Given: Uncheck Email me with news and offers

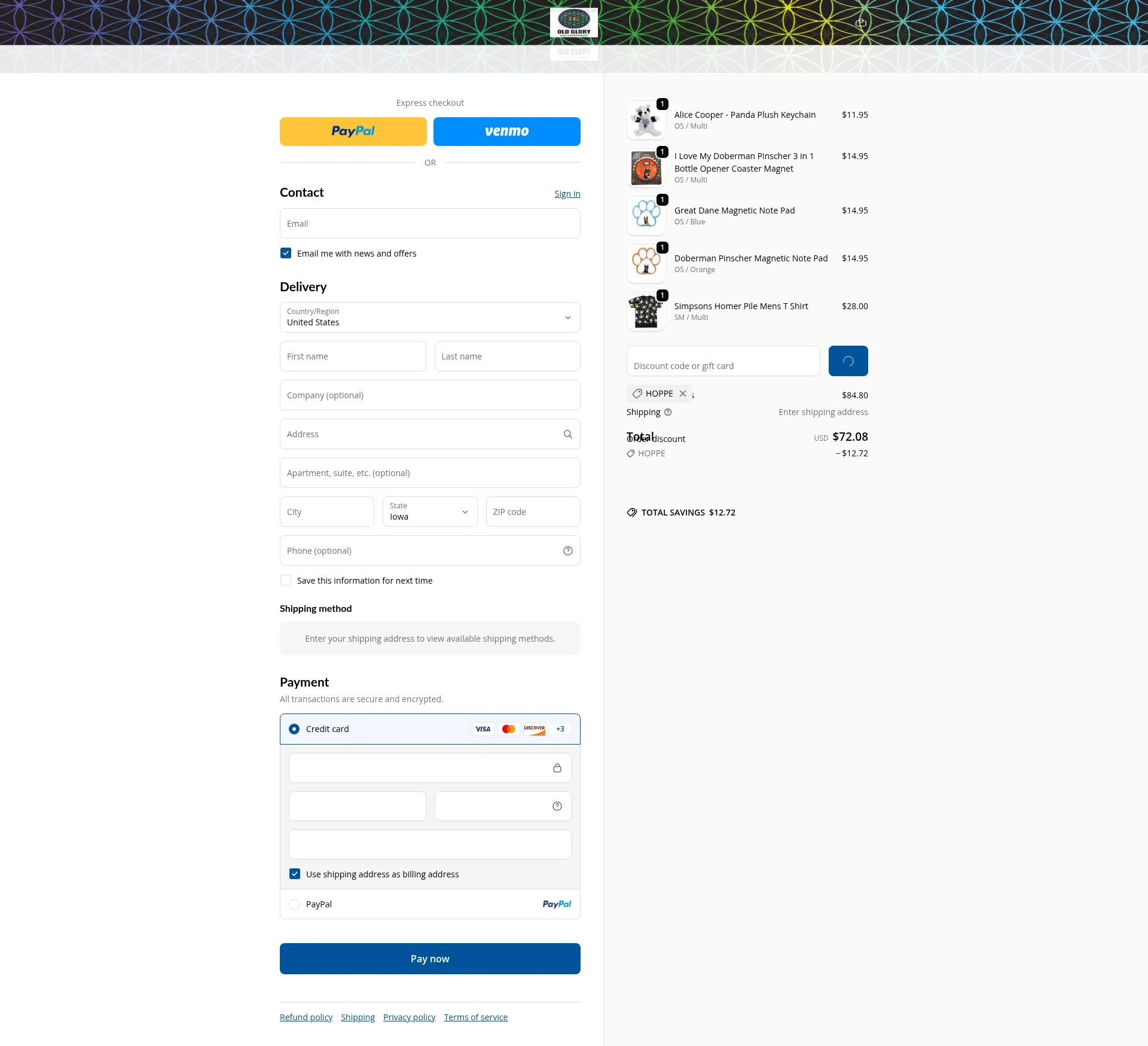Looking at the screenshot, I should [x=286, y=253].
